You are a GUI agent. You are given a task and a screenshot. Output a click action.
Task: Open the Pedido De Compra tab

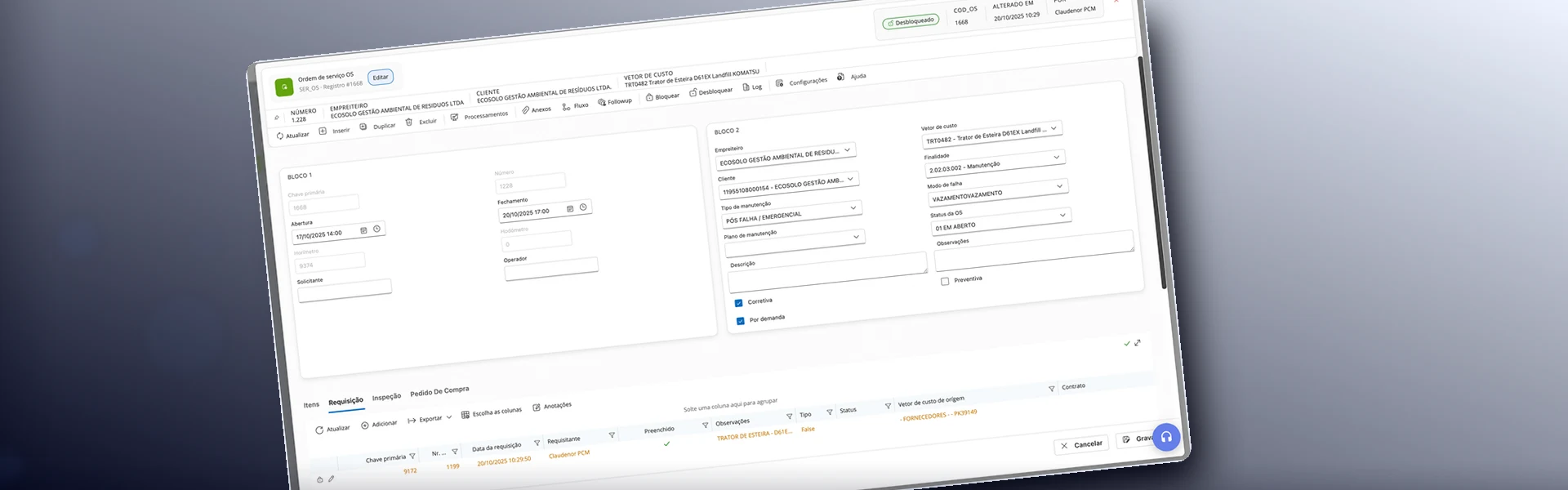[439, 391]
